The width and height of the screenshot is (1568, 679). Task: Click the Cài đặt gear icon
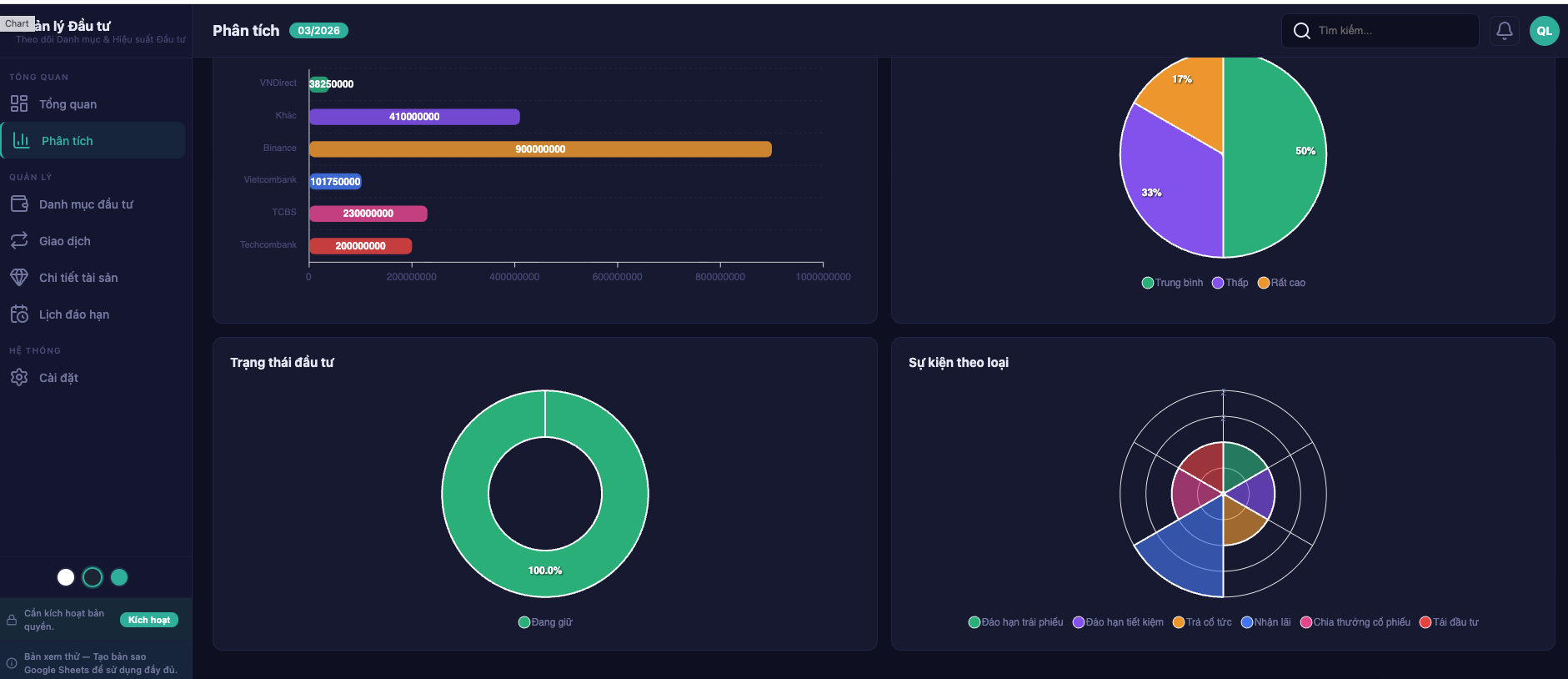click(x=19, y=377)
